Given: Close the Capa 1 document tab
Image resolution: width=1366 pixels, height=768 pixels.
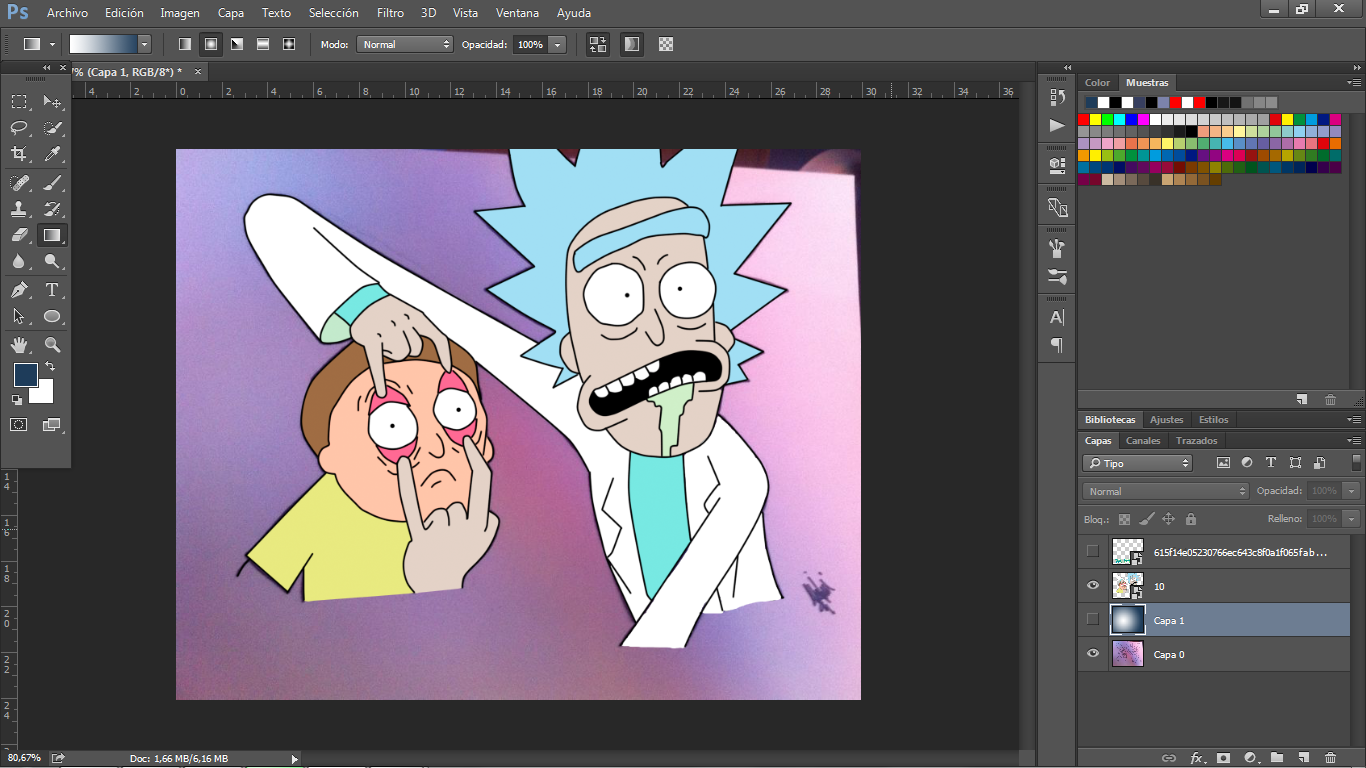Looking at the screenshot, I should coord(198,72).
